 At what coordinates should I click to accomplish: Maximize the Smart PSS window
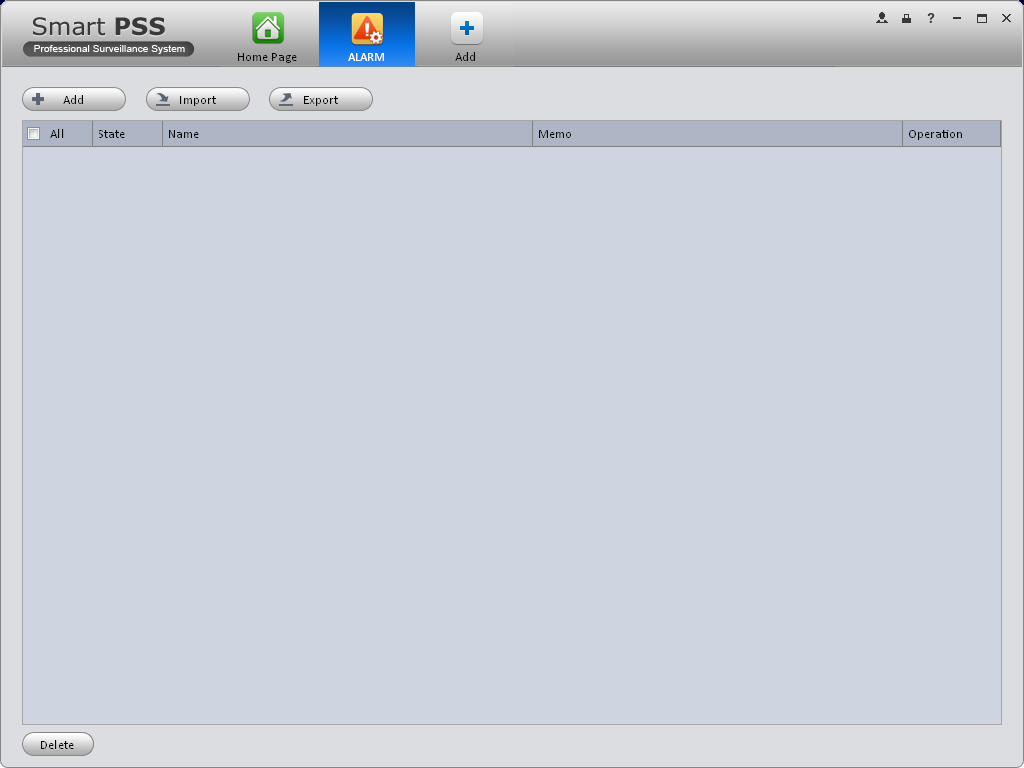[x=982, y=18]
